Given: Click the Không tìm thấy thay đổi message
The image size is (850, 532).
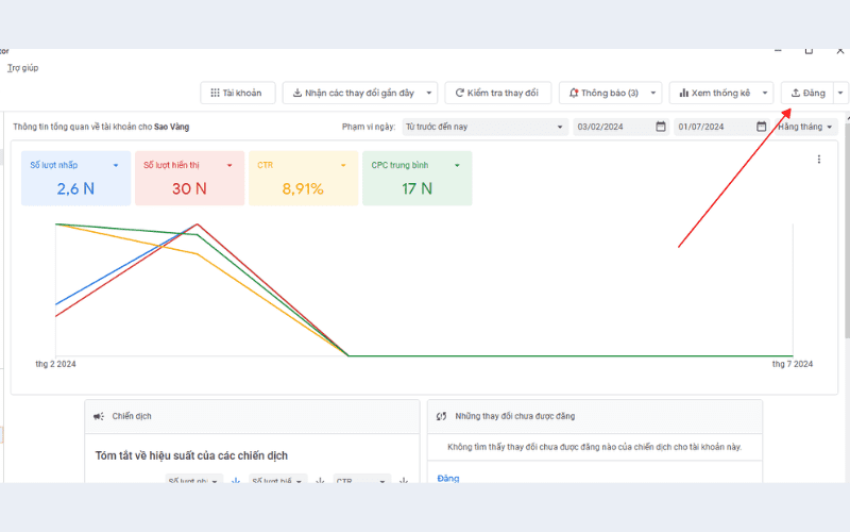Looking at the screenshot, I should point(594,447).
